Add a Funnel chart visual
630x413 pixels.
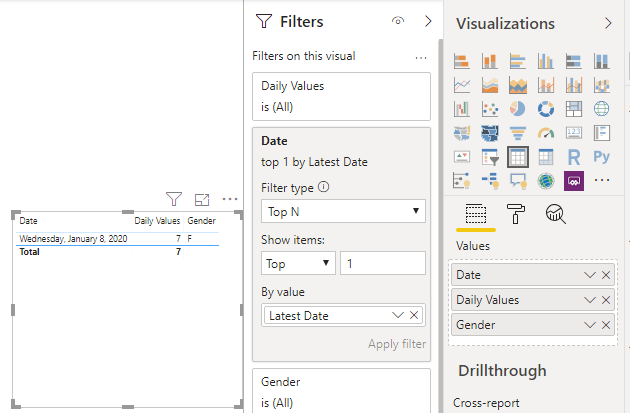coord(518,133)
